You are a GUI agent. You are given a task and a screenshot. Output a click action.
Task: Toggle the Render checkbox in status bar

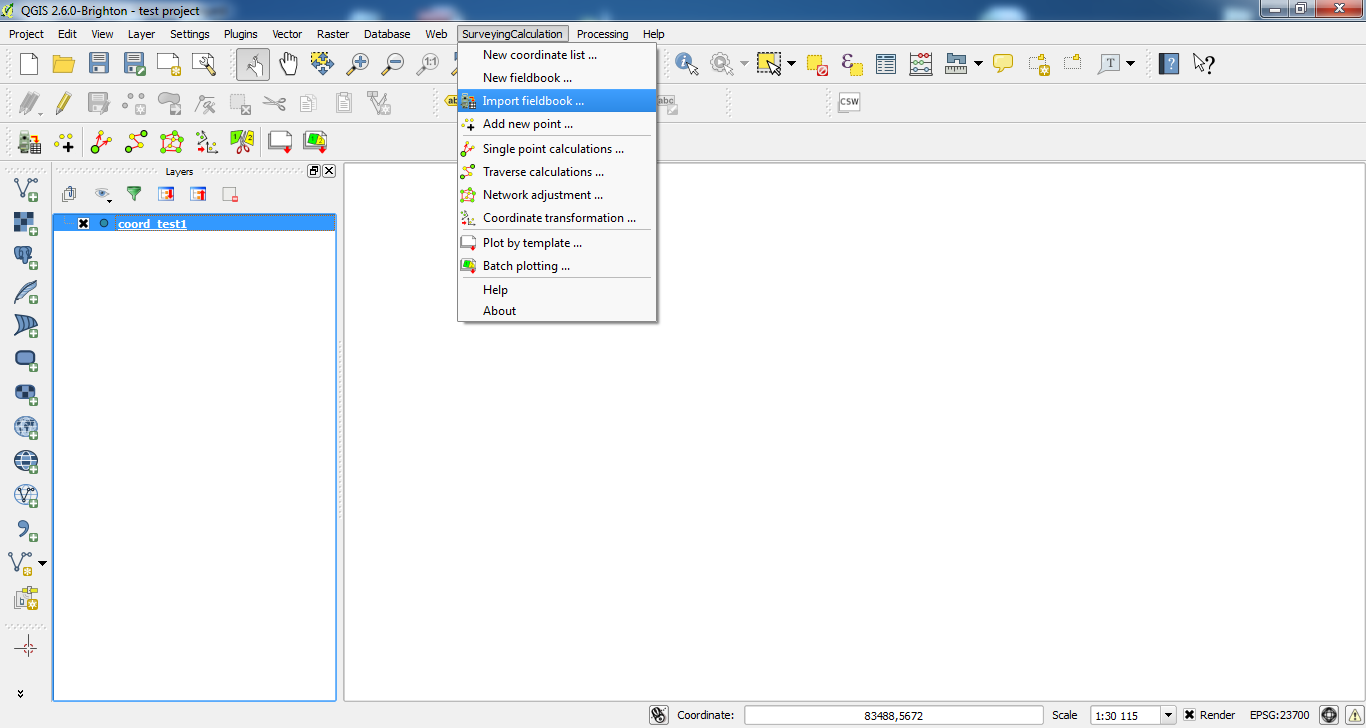pyautogui.click(x=1189, y=715)
